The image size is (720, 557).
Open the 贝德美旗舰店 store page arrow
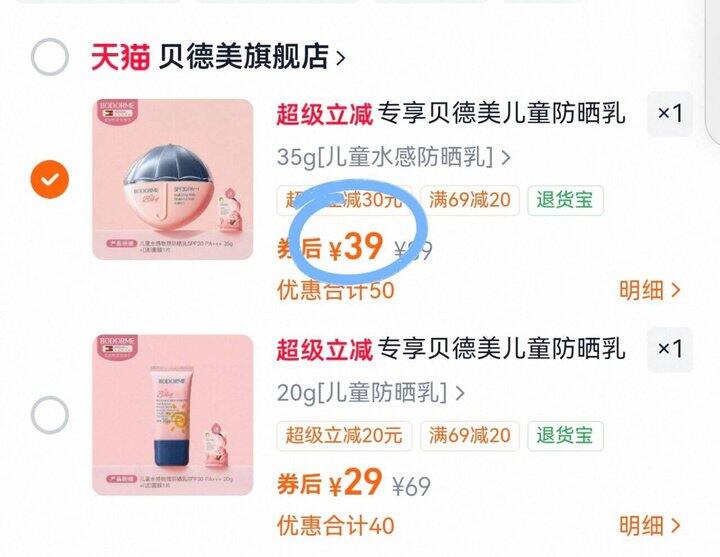tap(340, 58)
